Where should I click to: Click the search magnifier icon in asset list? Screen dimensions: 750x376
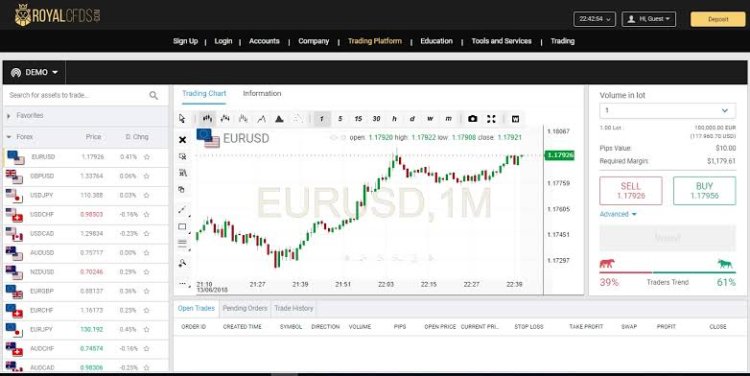pos(154,96)
